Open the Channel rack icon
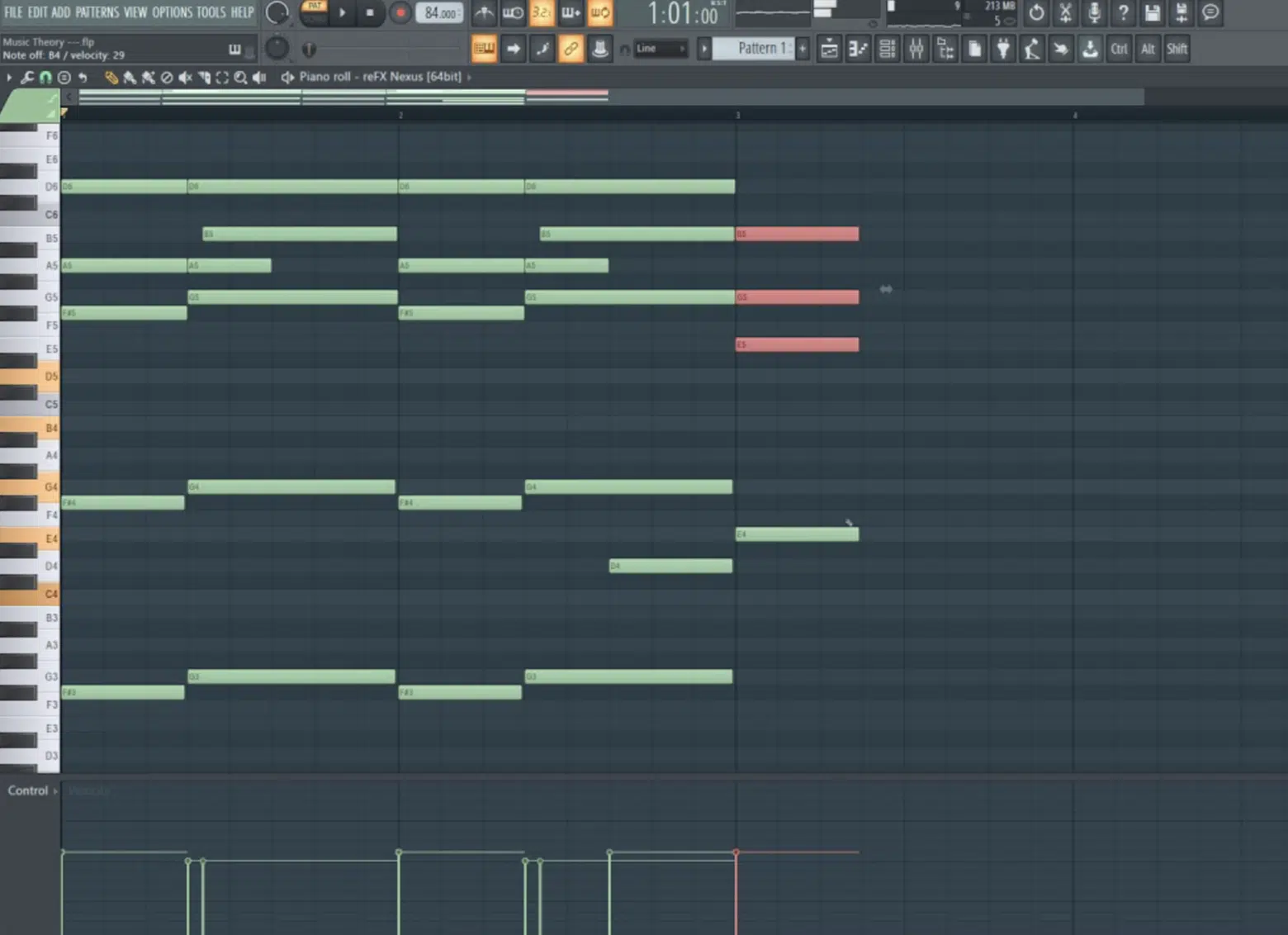Viewport: 1288px width, 935px height. [887, 49]
